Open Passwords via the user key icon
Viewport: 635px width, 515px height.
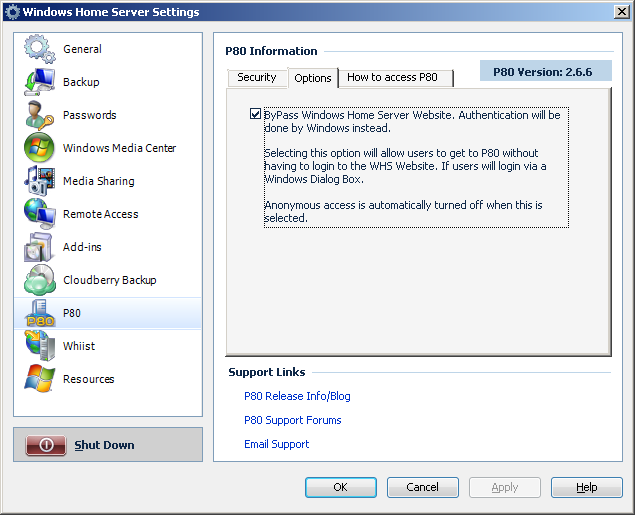tap(39, 115)
